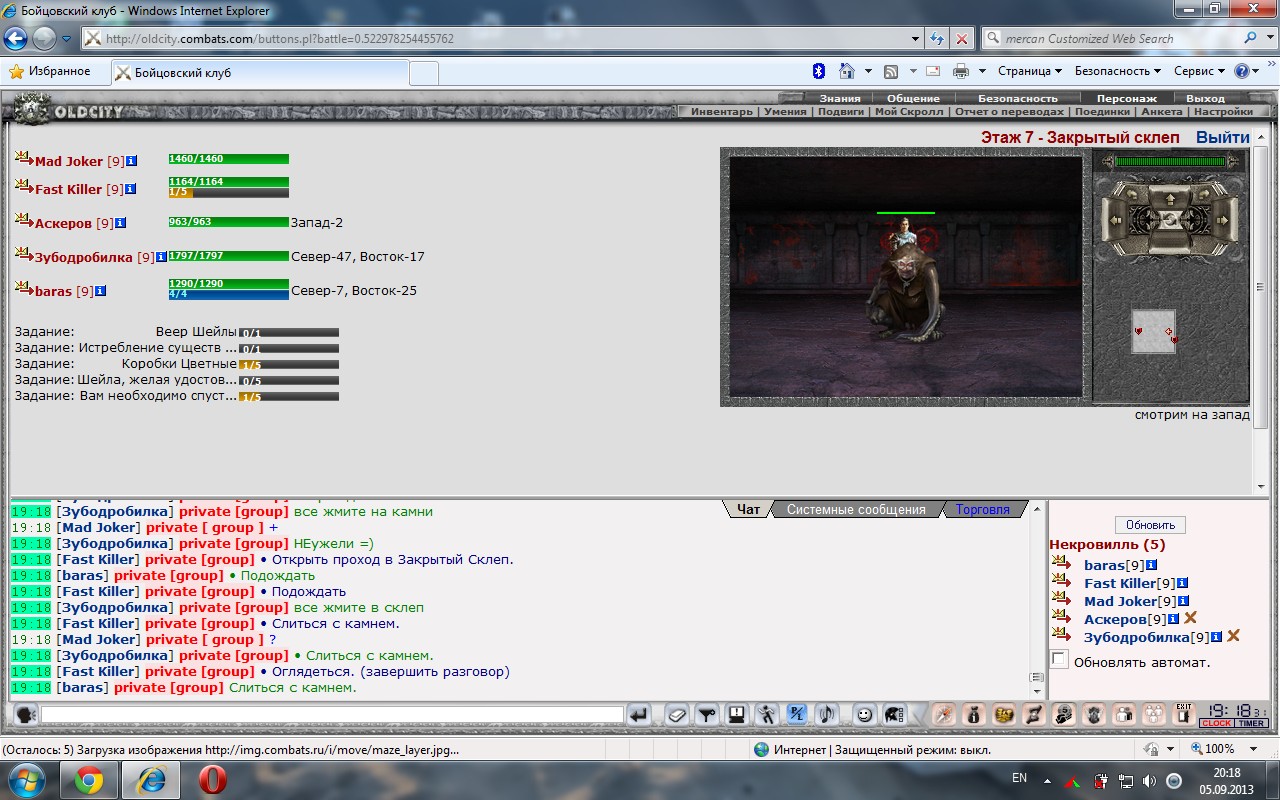Toggle the blue translit icon in chat bar

(797, 715)
